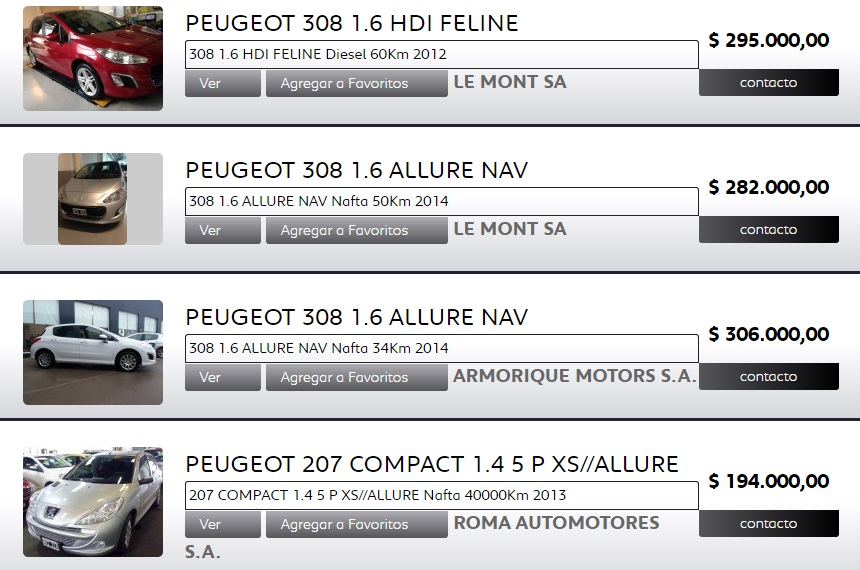Open the white 308 Allure NAV 34Km photo

tap(92, 351)
